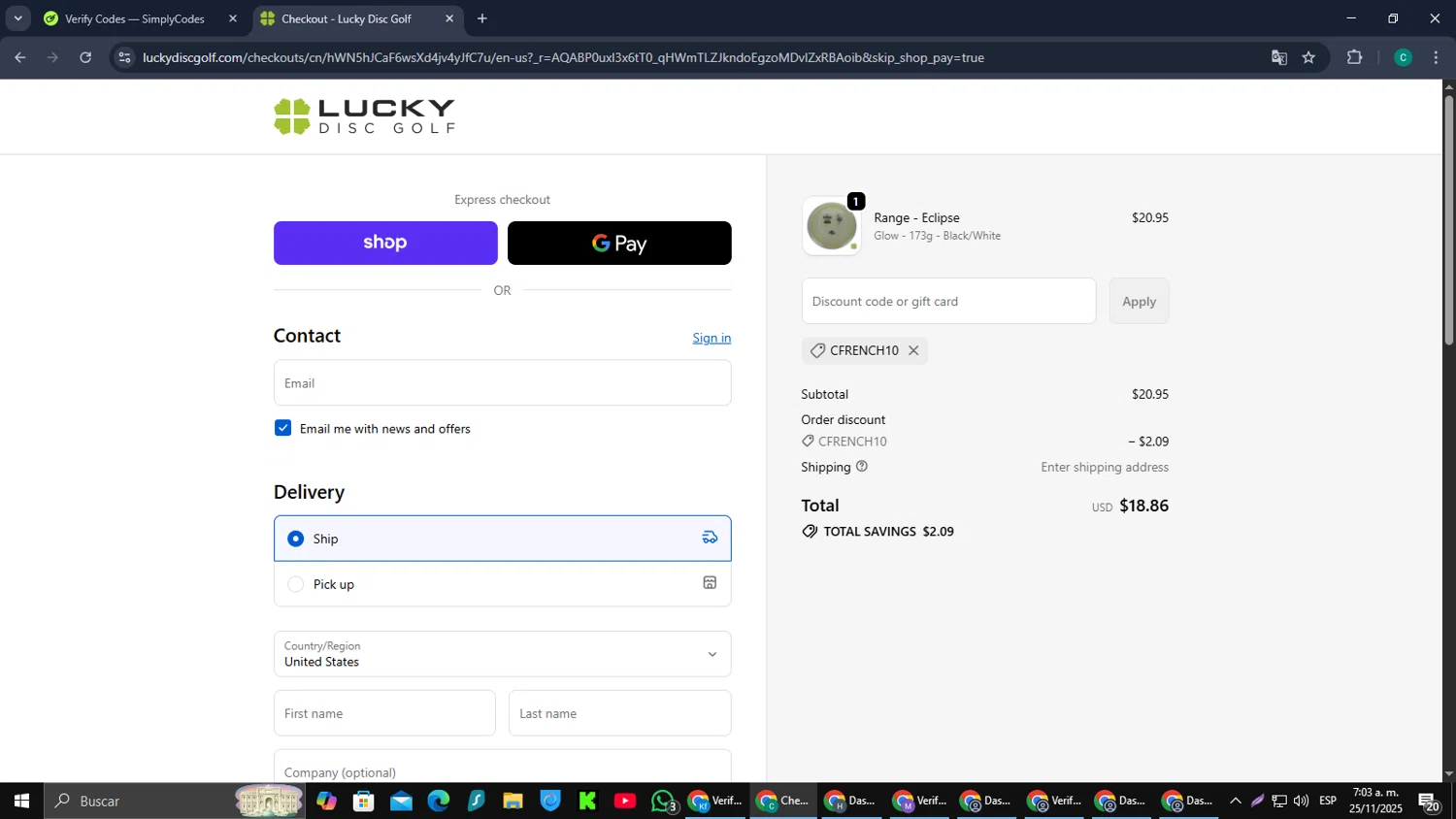
Task: Select the Pick up delivery option
Action: 502,584
